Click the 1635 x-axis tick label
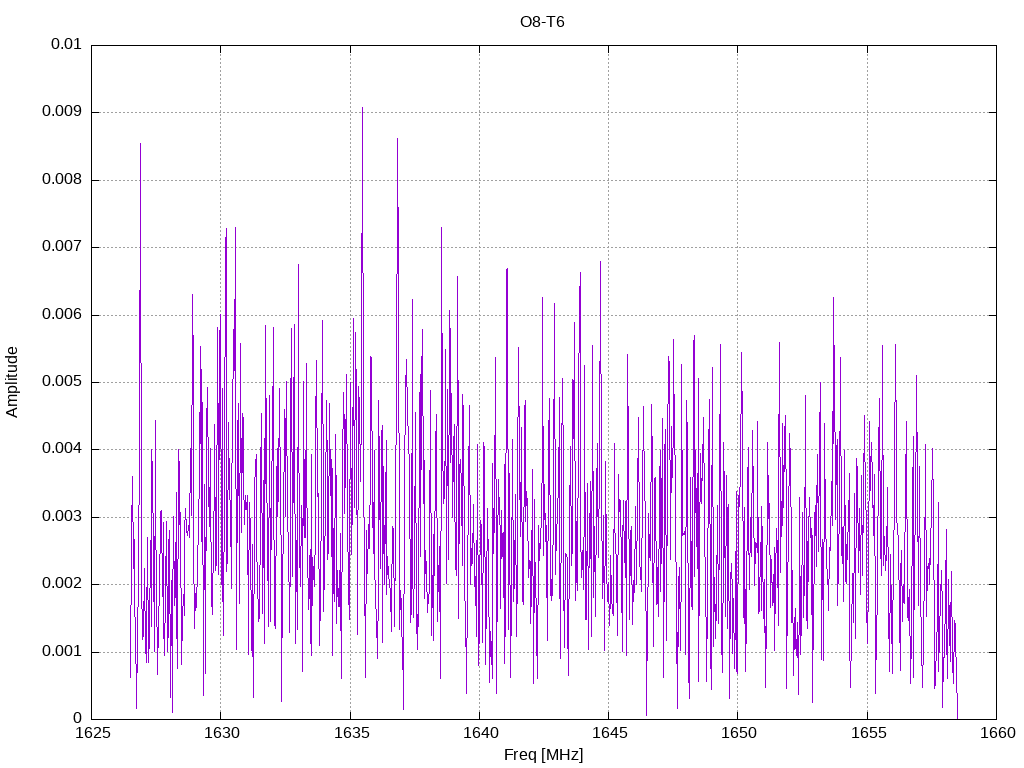The height and width of the screenshot is (768, 1024). (x=351, y=733)
